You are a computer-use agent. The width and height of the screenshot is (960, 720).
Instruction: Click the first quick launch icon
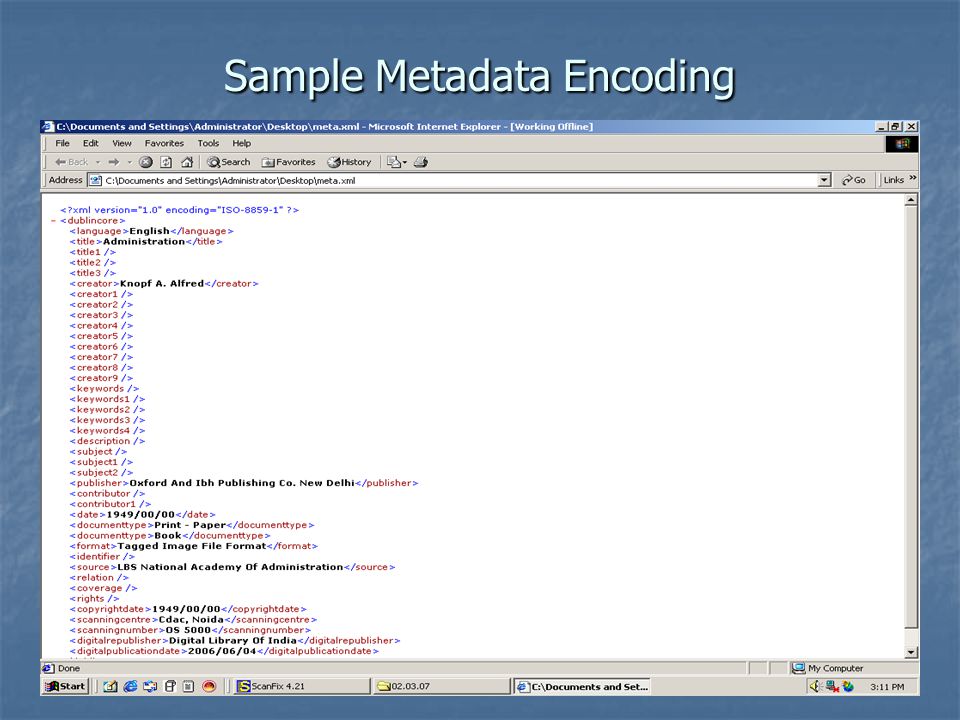coord(110,686)
